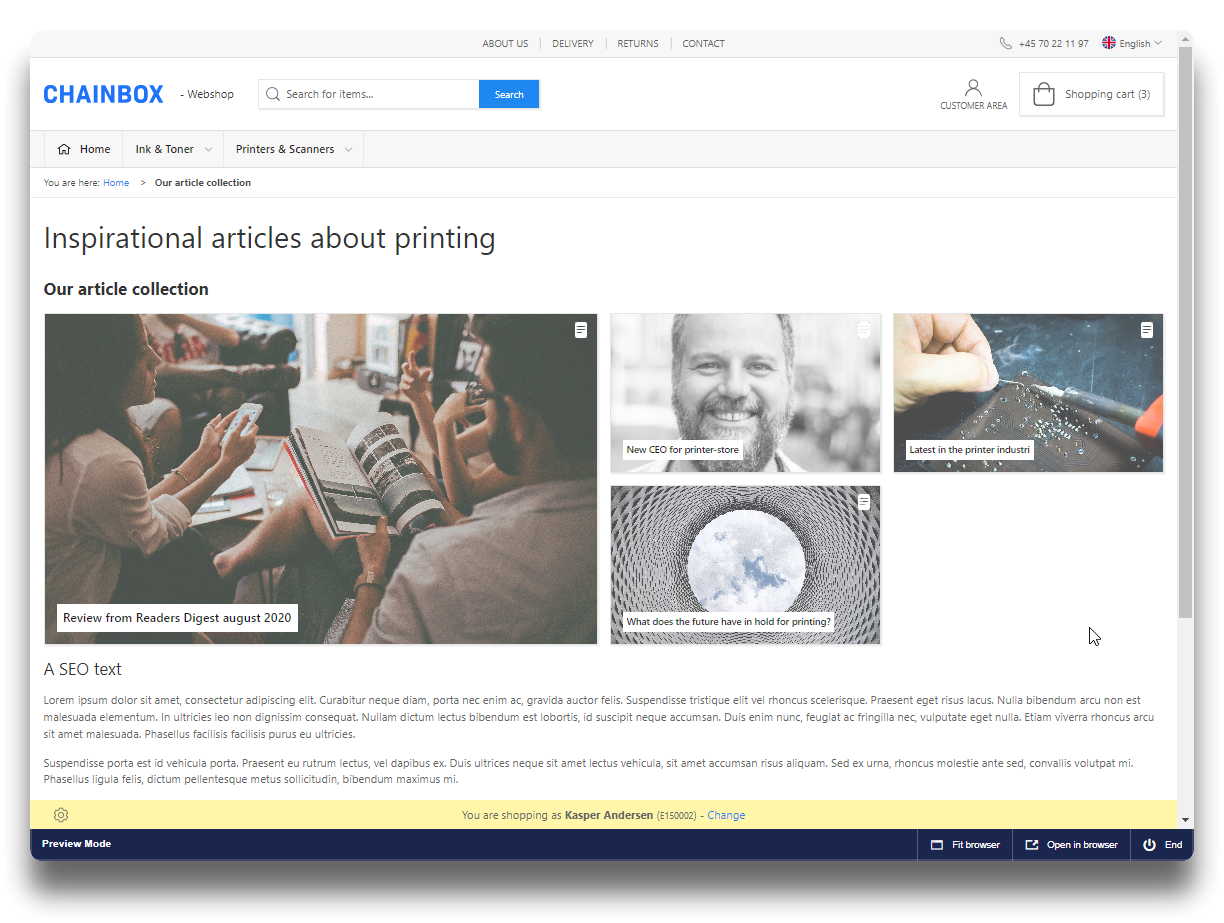Click the Open in browser button
Viewport: 1224px width, 923px height.
[1071, 845]
